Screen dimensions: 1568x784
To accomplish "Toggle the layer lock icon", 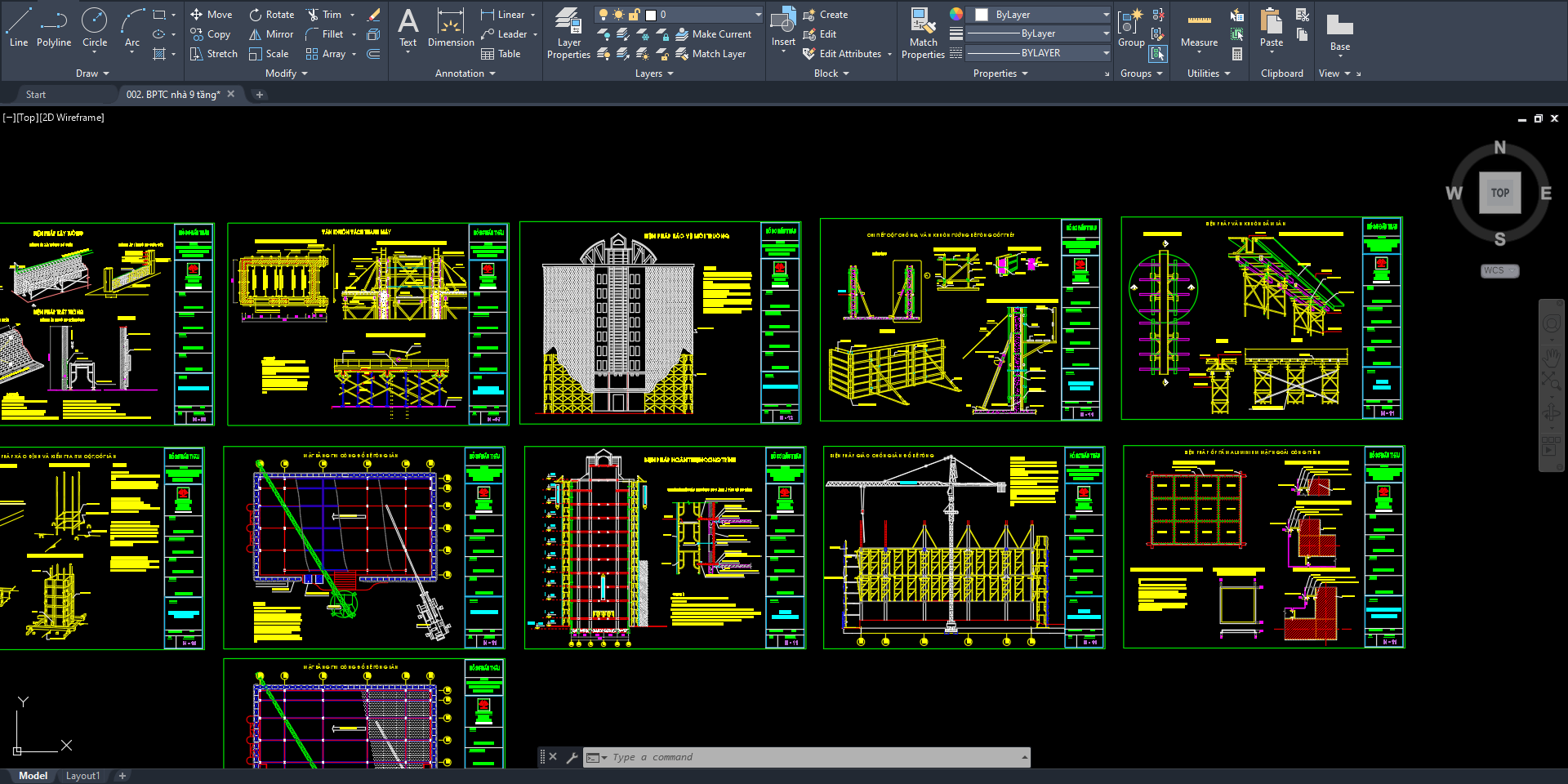I will (x=634, y=15).
